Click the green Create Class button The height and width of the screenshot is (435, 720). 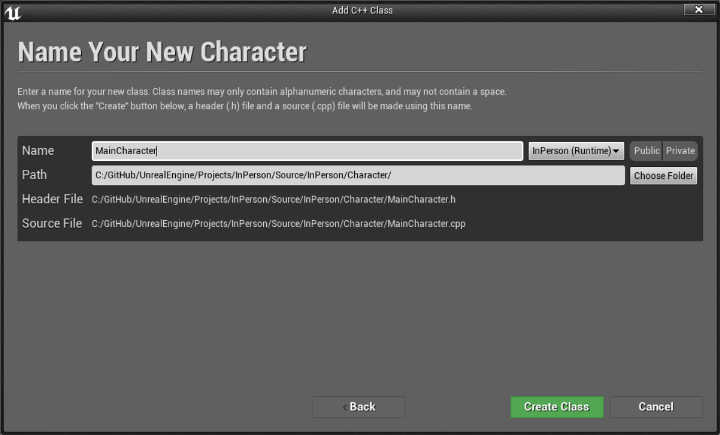click(x=557, y=407)
